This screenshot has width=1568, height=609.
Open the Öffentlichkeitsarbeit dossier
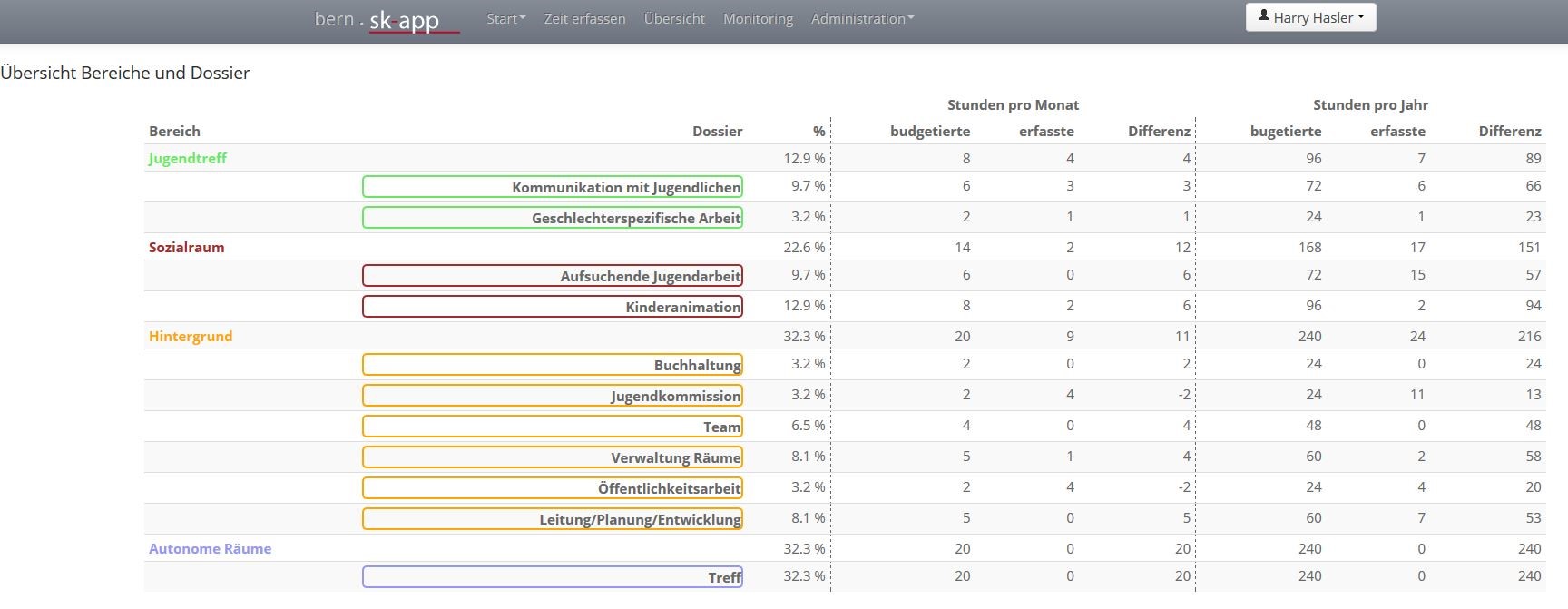[553, 488]
